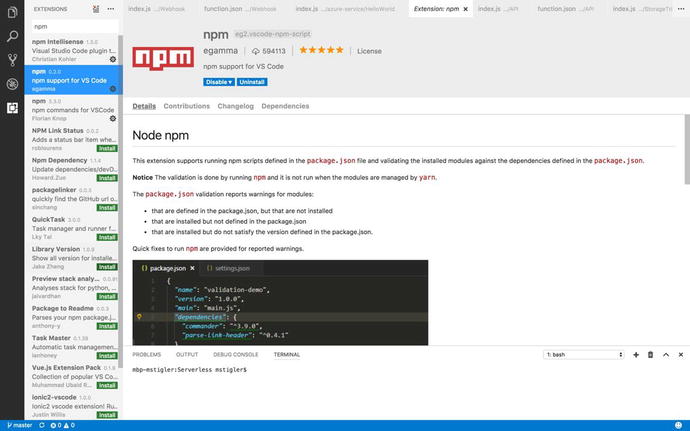Open the TERMINAL panel tab
The image size is (690, 431).
[287, 354]
